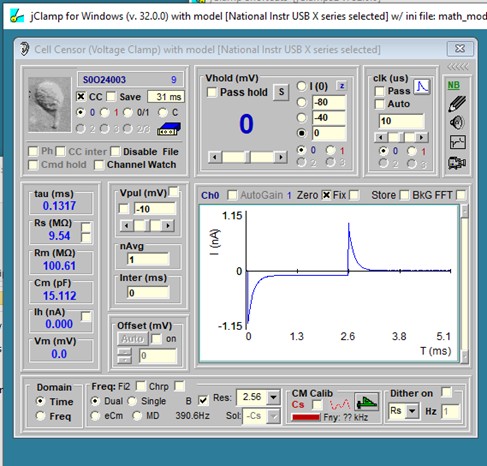Open the Sol -Cs dropdown
Image resolution: width=487 pixels, height=466 pixels.
tap(274, 416)
